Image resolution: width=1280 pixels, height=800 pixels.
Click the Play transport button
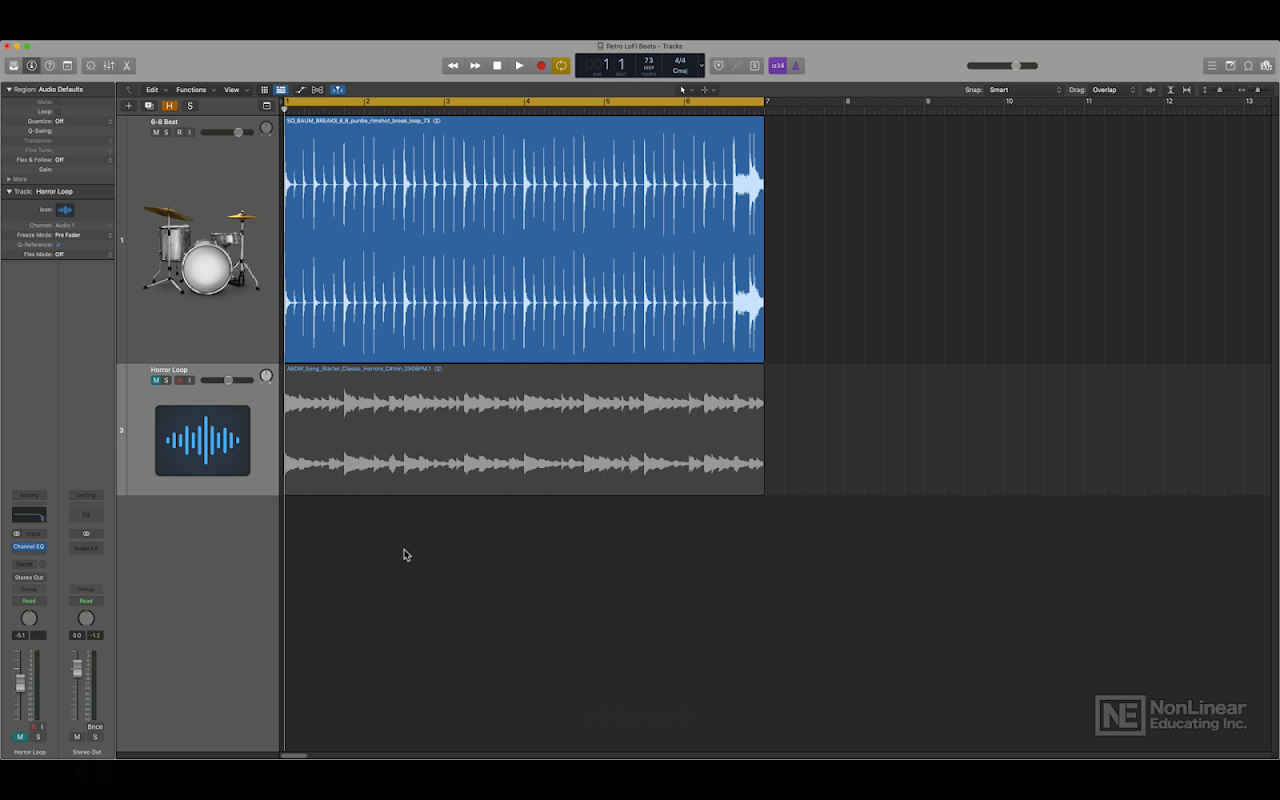(519, 66)
